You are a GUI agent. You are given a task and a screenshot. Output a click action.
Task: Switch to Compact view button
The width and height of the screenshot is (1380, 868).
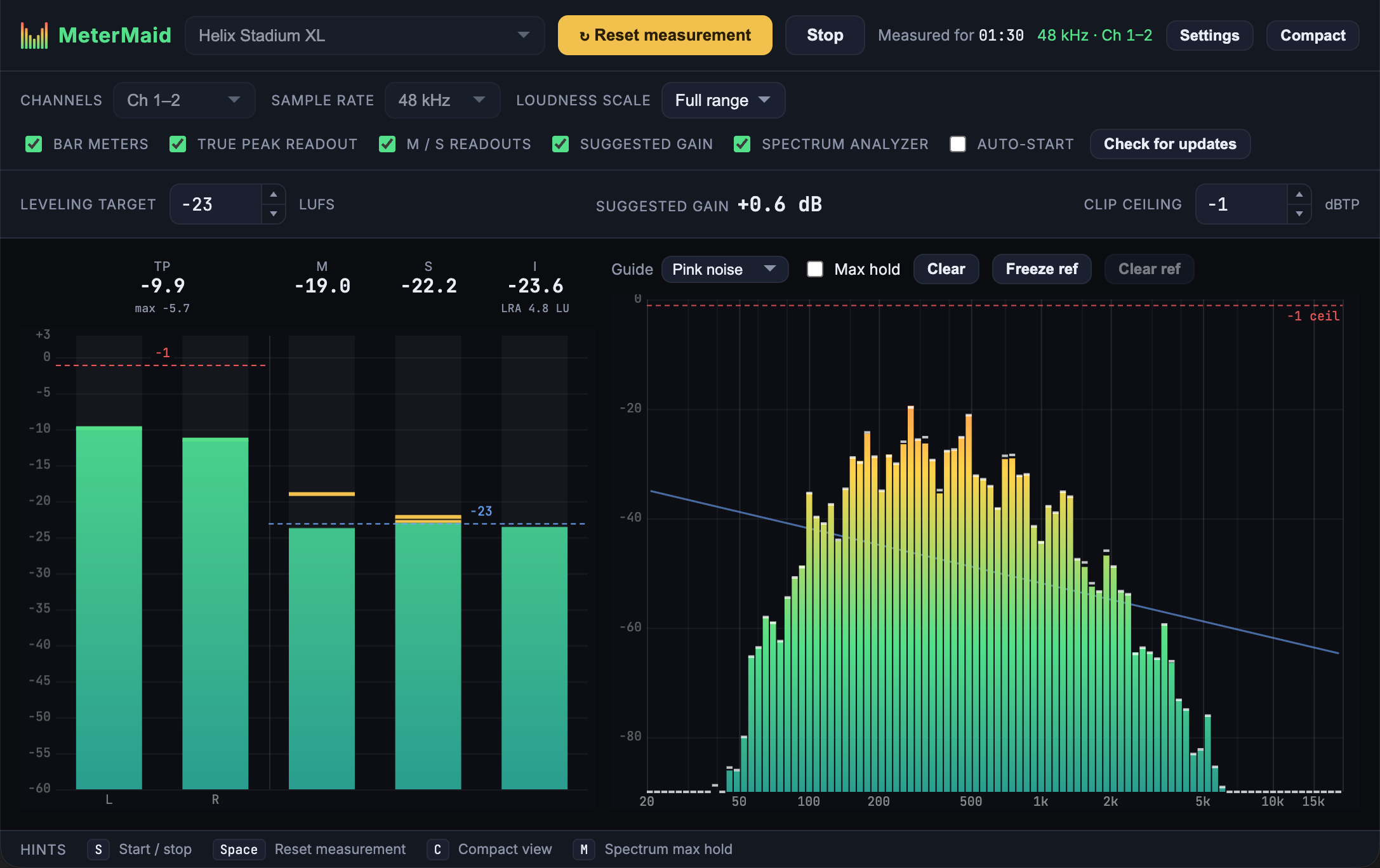[1313, 36]
